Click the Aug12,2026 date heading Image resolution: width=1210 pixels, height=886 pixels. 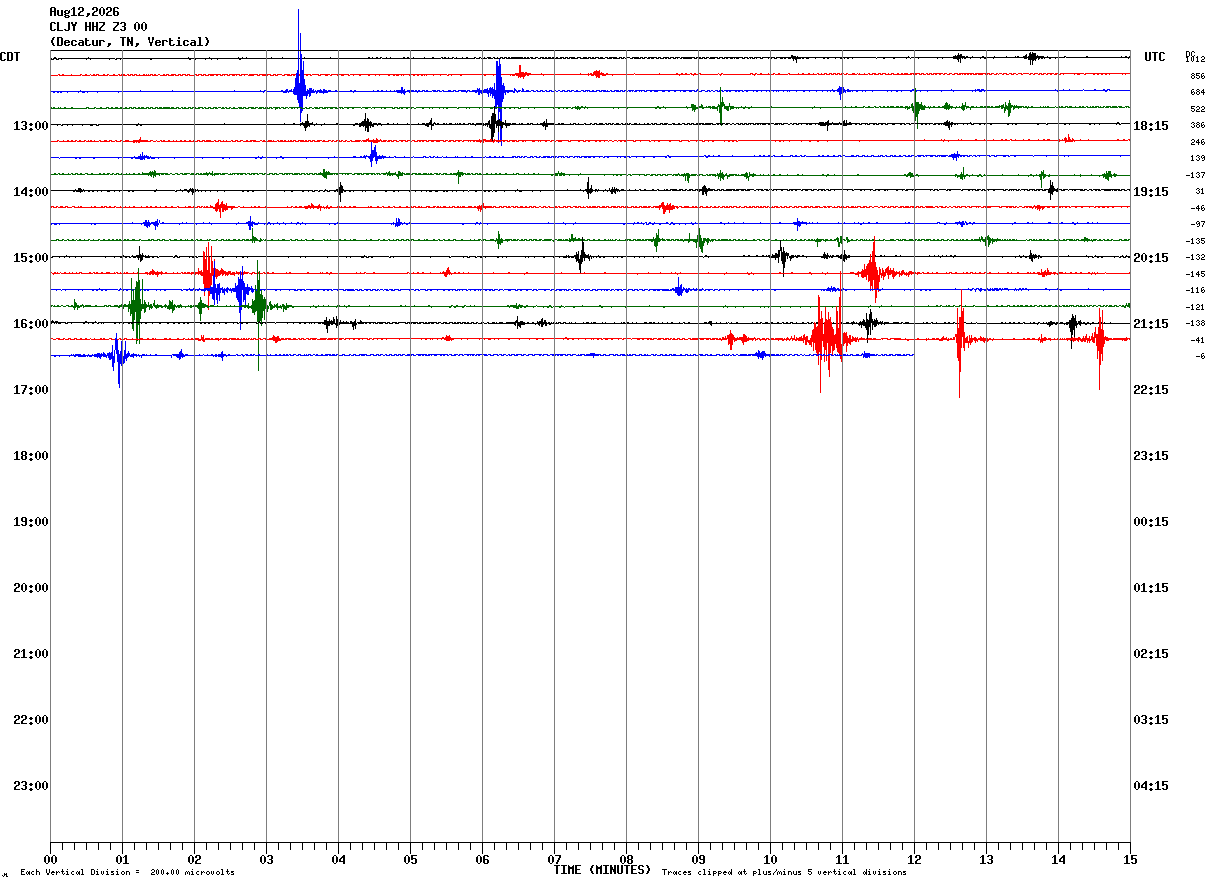click(x=84, y=12)
